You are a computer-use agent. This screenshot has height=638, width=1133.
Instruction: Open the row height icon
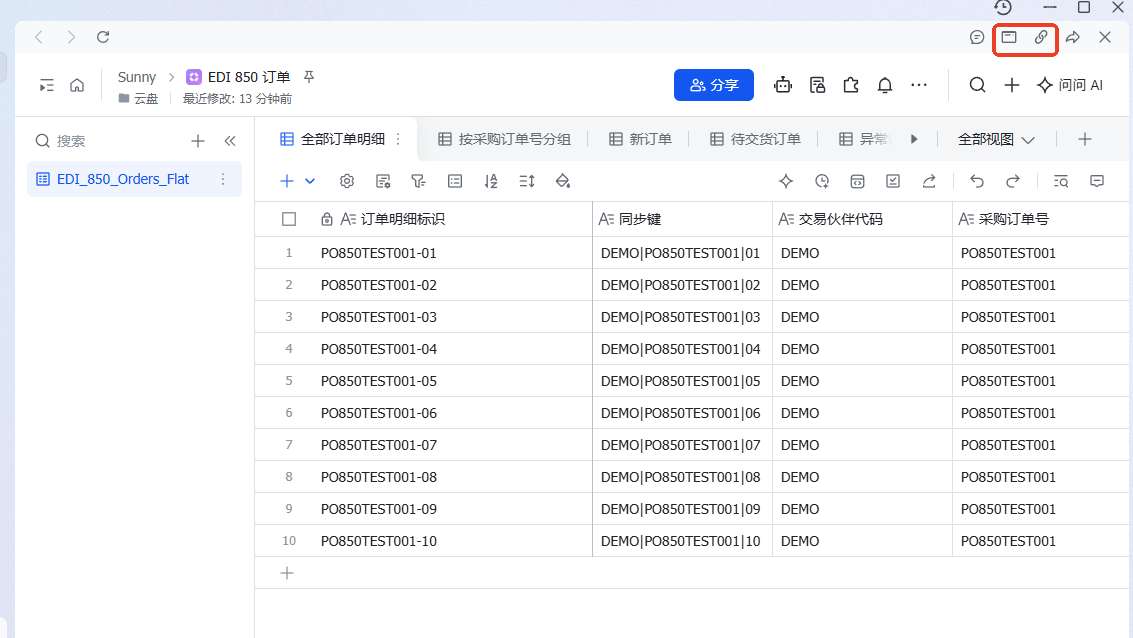pos(527,181)
